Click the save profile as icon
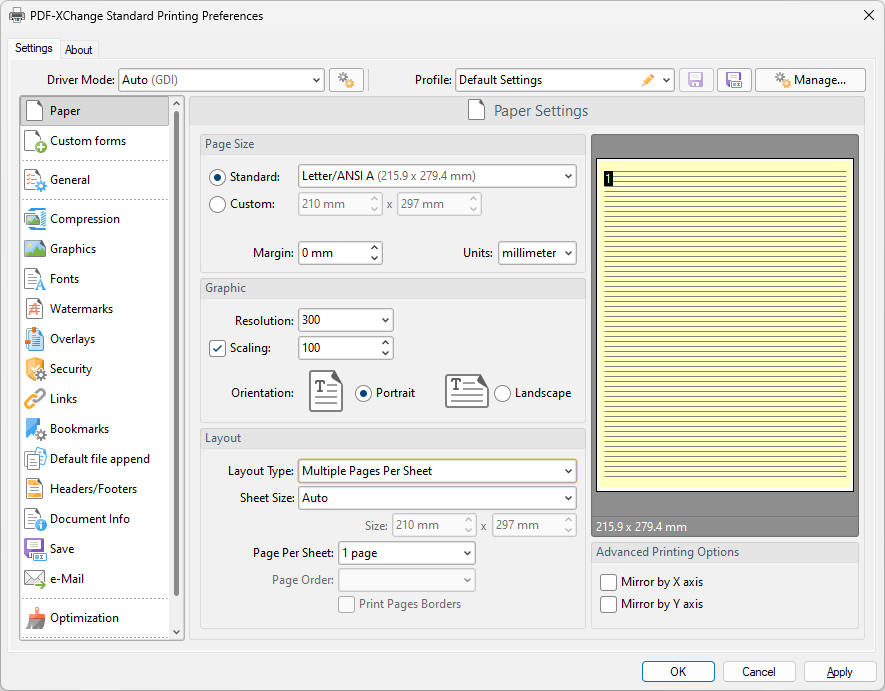The height and width of the screenshot is (691, 885). [734, 80]
